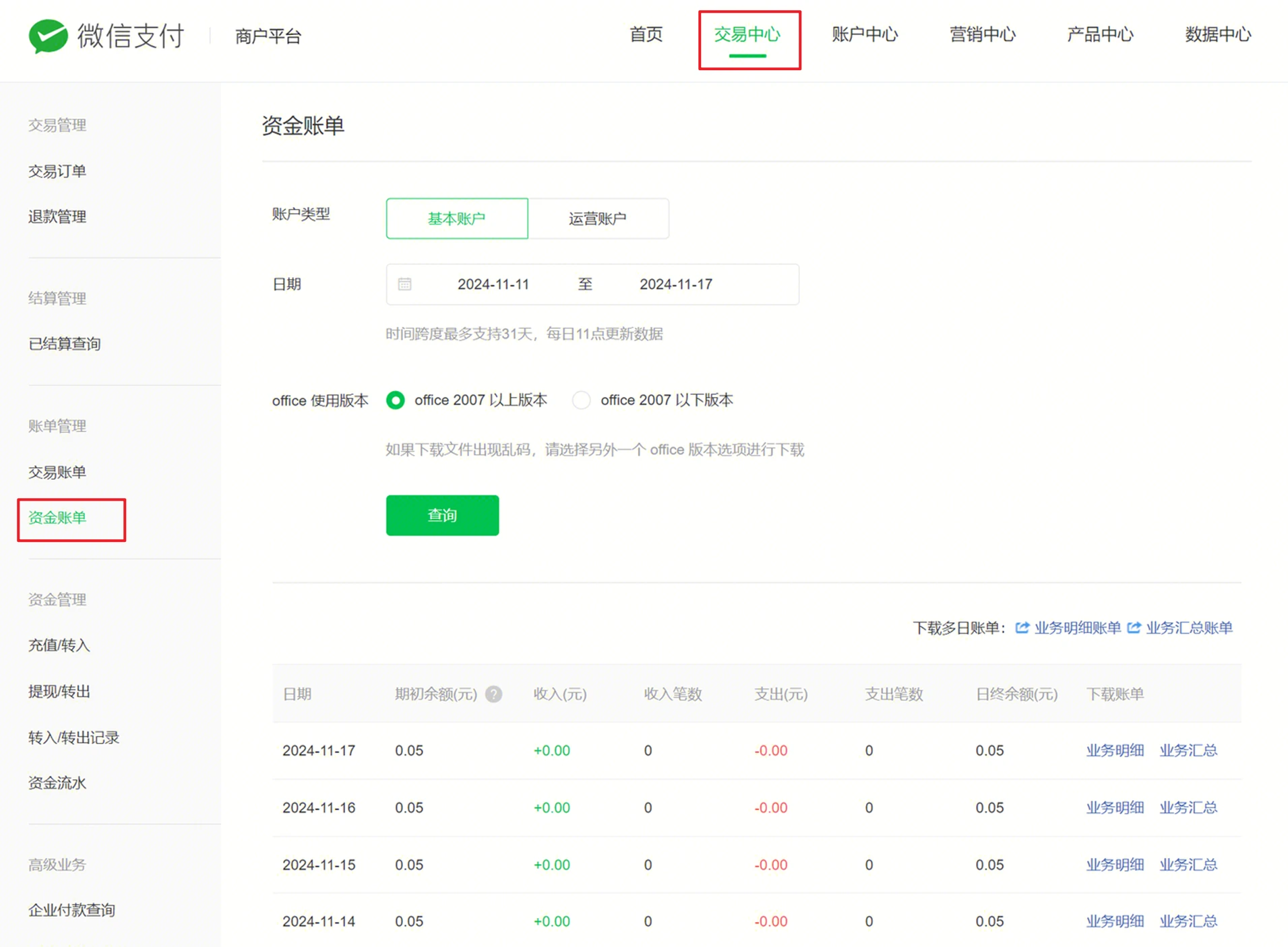Open 首页 in top navigation

(x=646, y=34)
